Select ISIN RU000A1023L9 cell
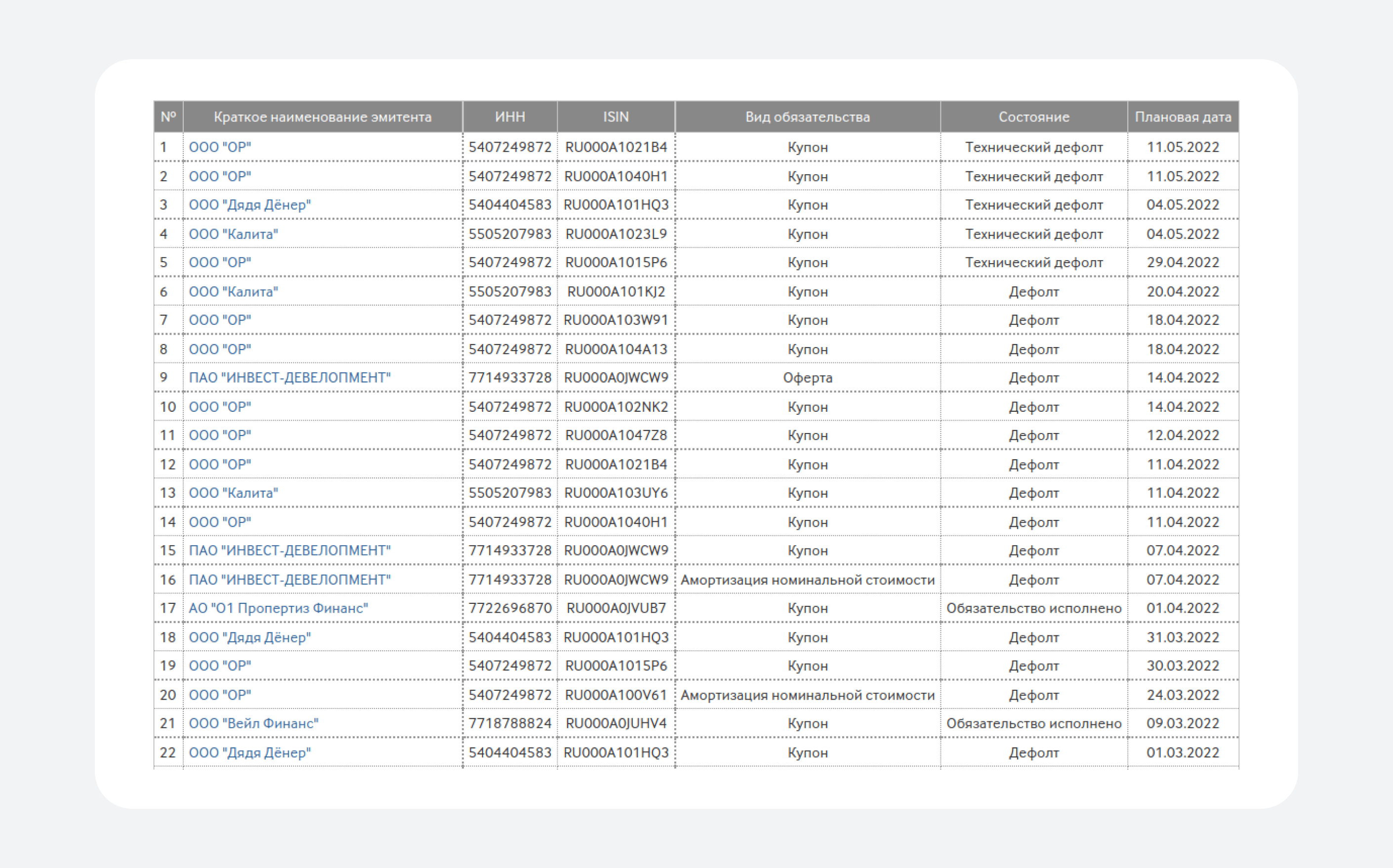 tap(616, 234)
